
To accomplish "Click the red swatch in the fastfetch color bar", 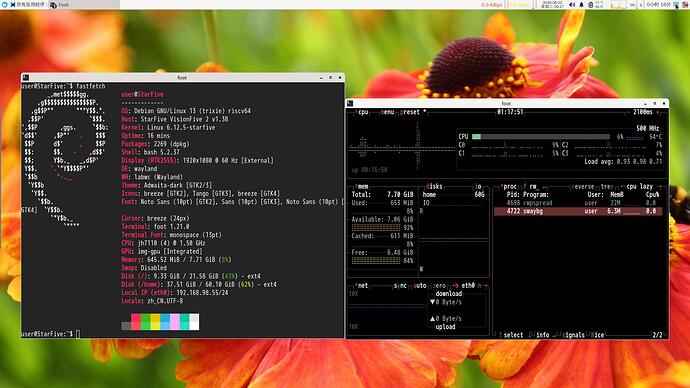I will point(136,322).
